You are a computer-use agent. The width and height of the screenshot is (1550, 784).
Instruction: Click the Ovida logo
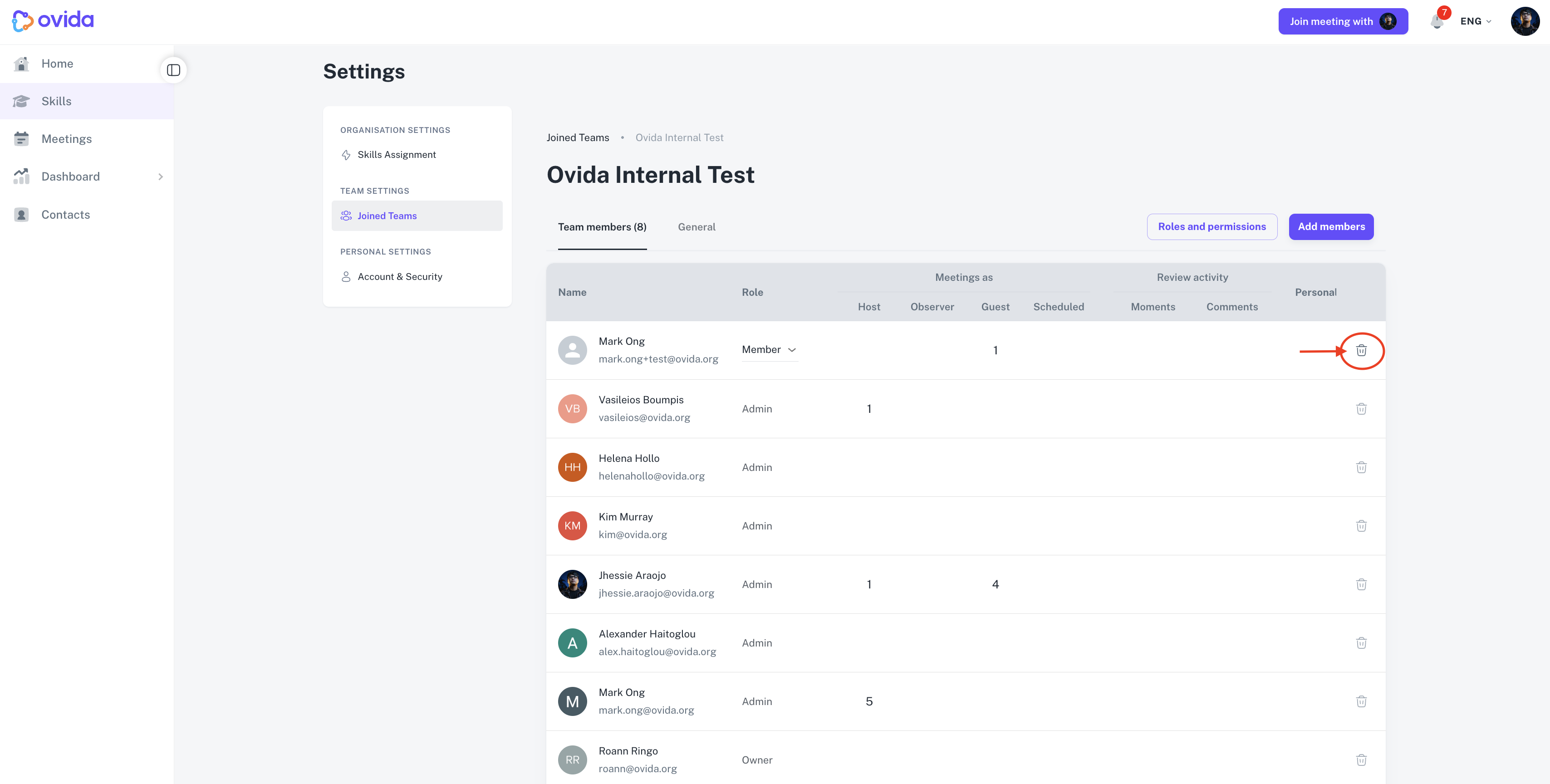point(53,20)
